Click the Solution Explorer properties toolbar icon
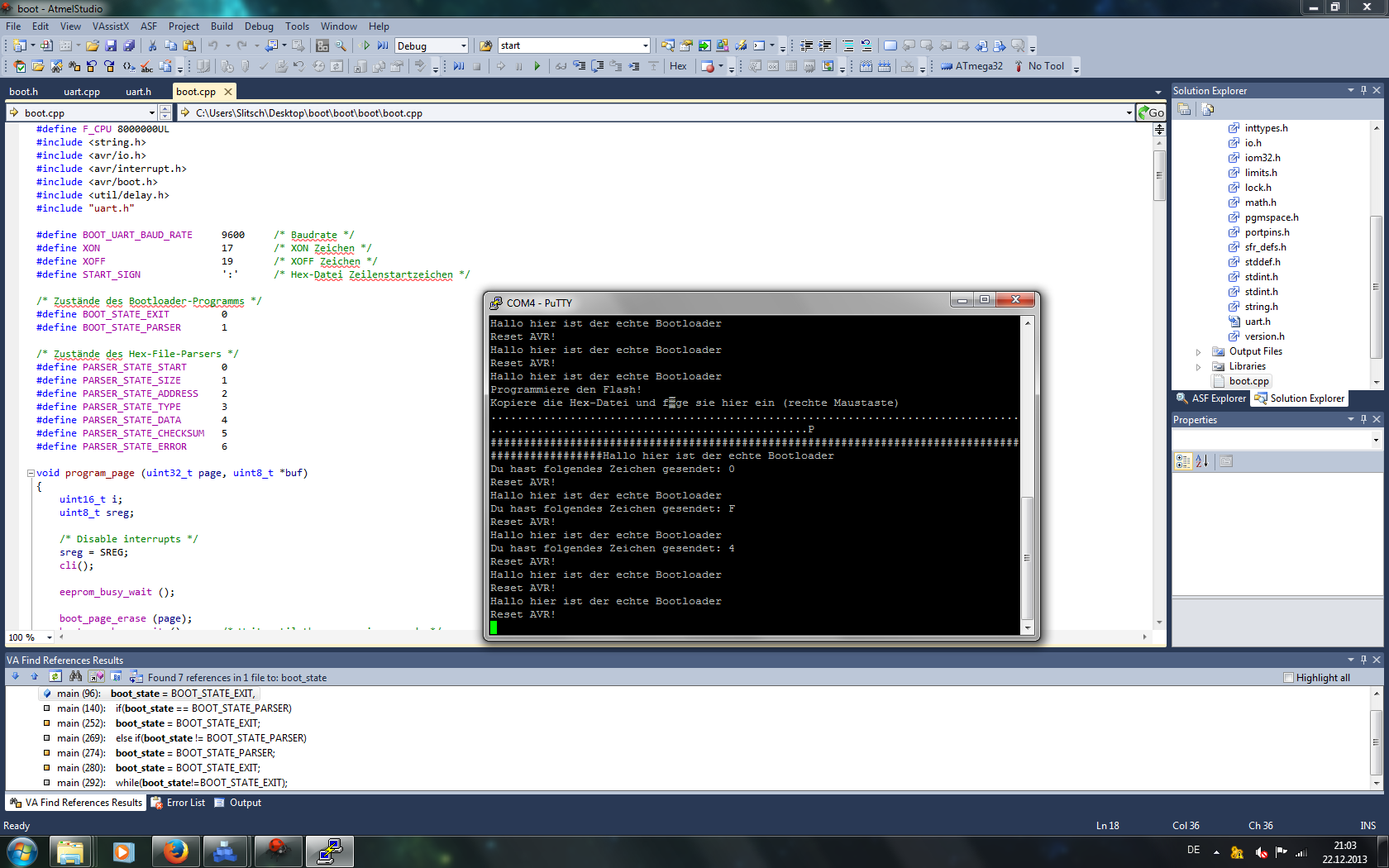Image resolution: width=1389 pixels, height=868 pixels. click(1184, 109)
